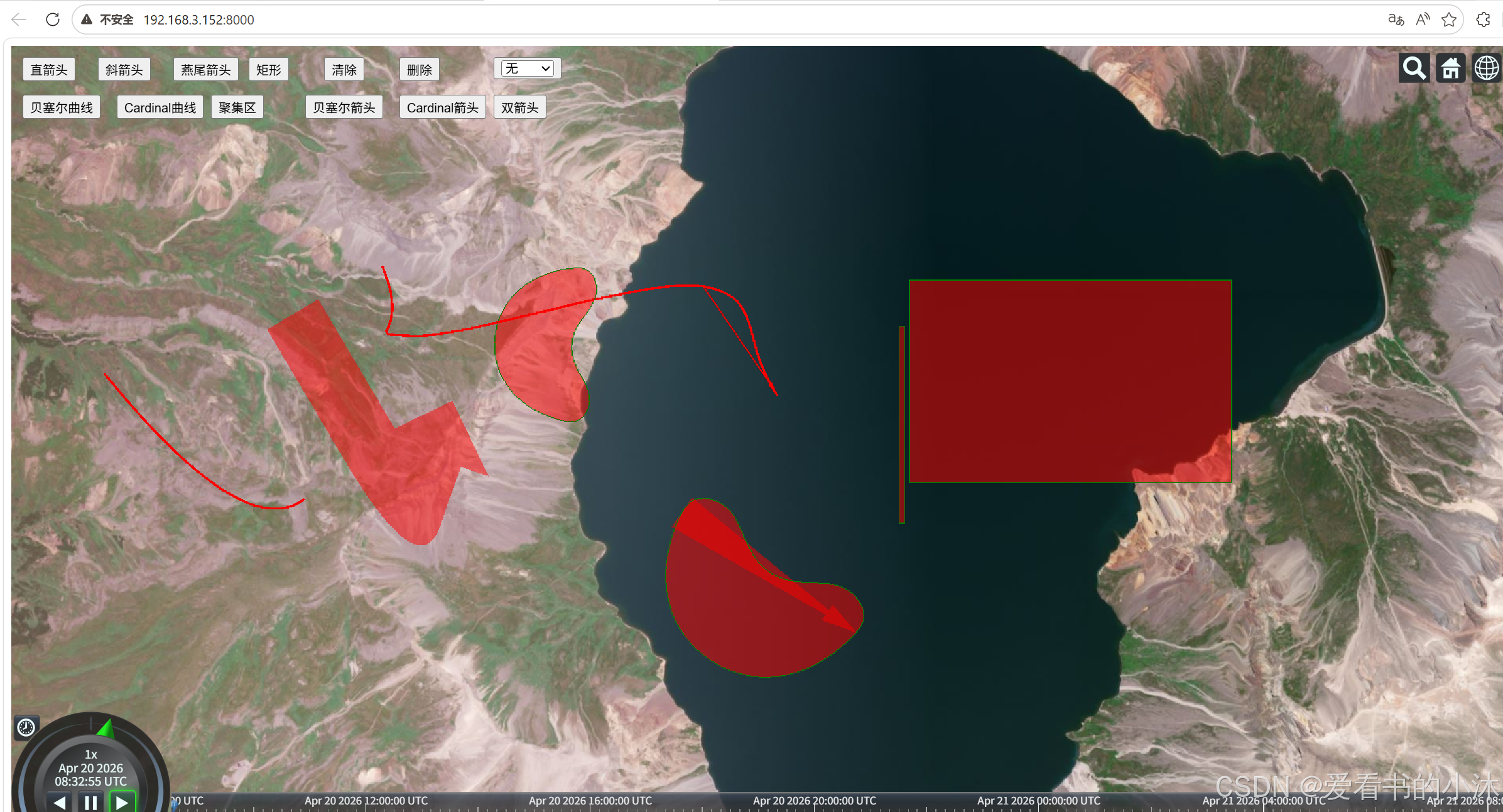Select the 聚集区 button
The height and width of the screenshot is (812, 1503).
(x=237, y=107)
